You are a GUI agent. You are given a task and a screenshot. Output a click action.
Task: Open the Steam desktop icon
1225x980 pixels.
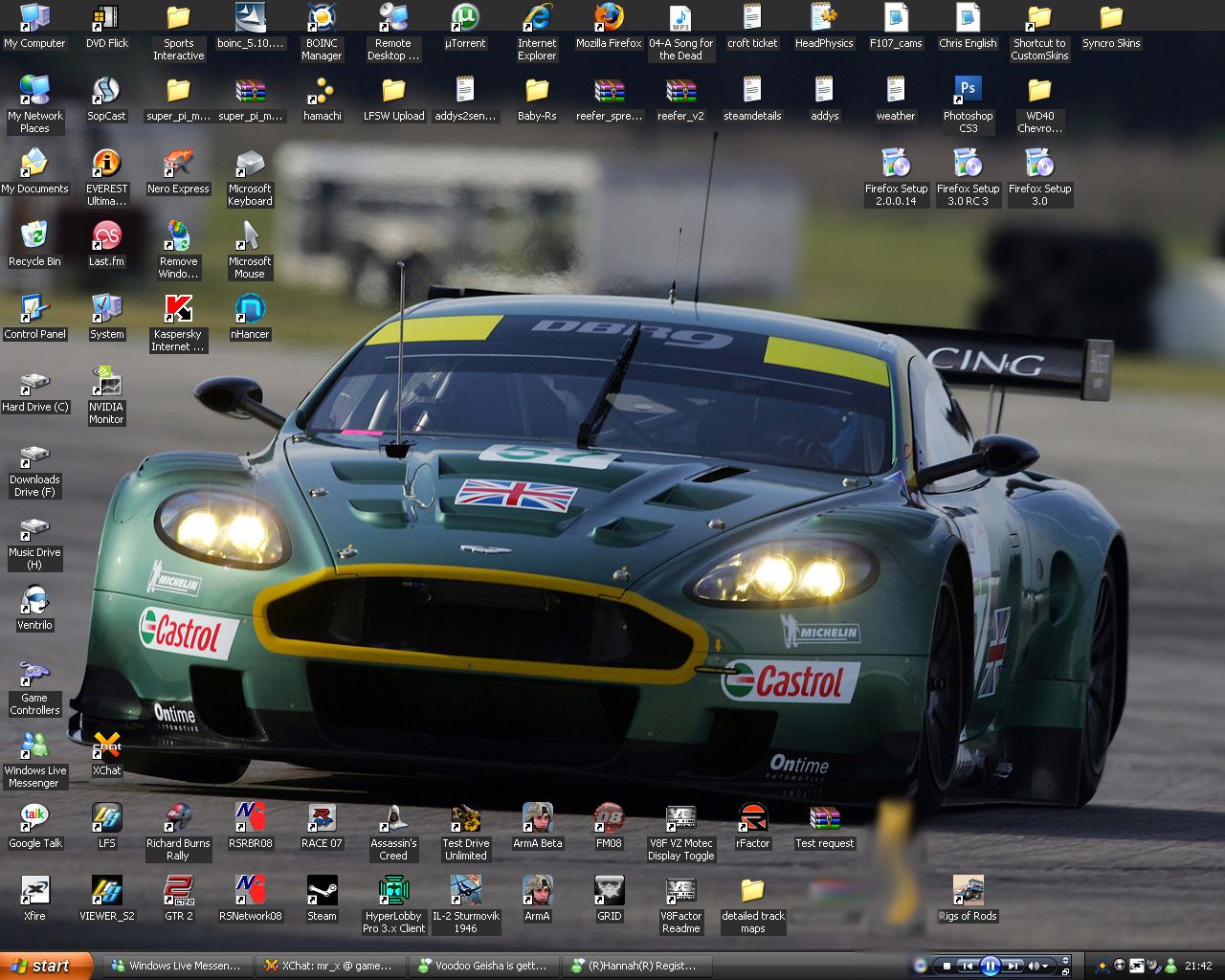322,892
